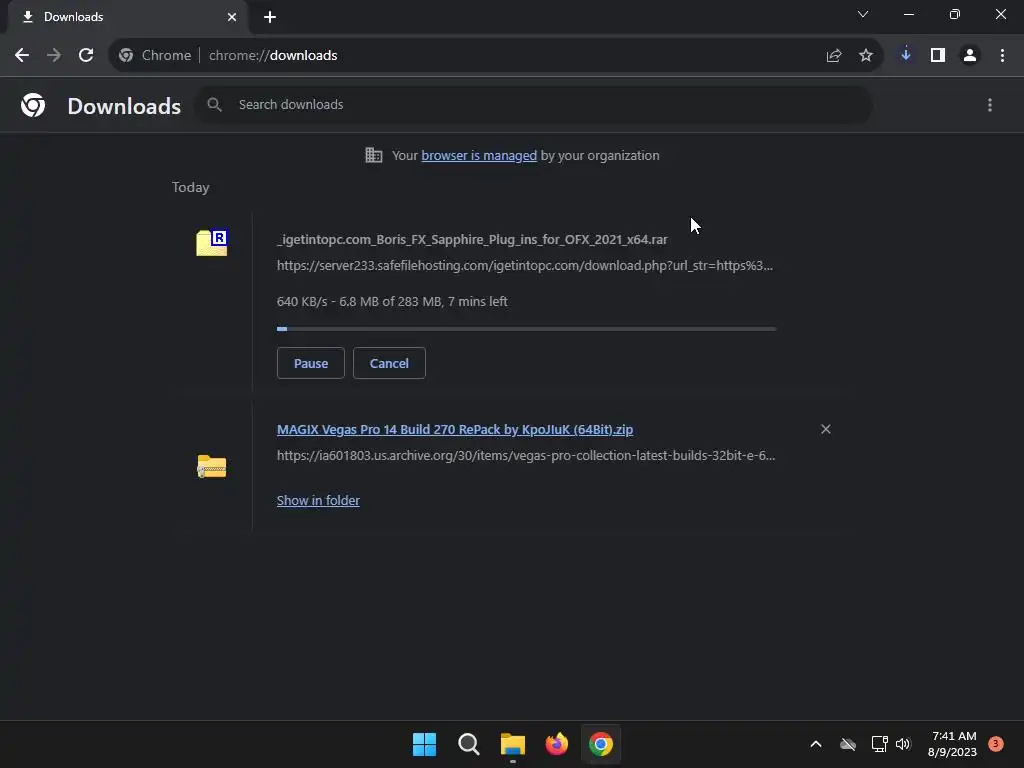Click the zip folder icon of MAGIX download
The image size is (1024, 768).
point(212,466)
